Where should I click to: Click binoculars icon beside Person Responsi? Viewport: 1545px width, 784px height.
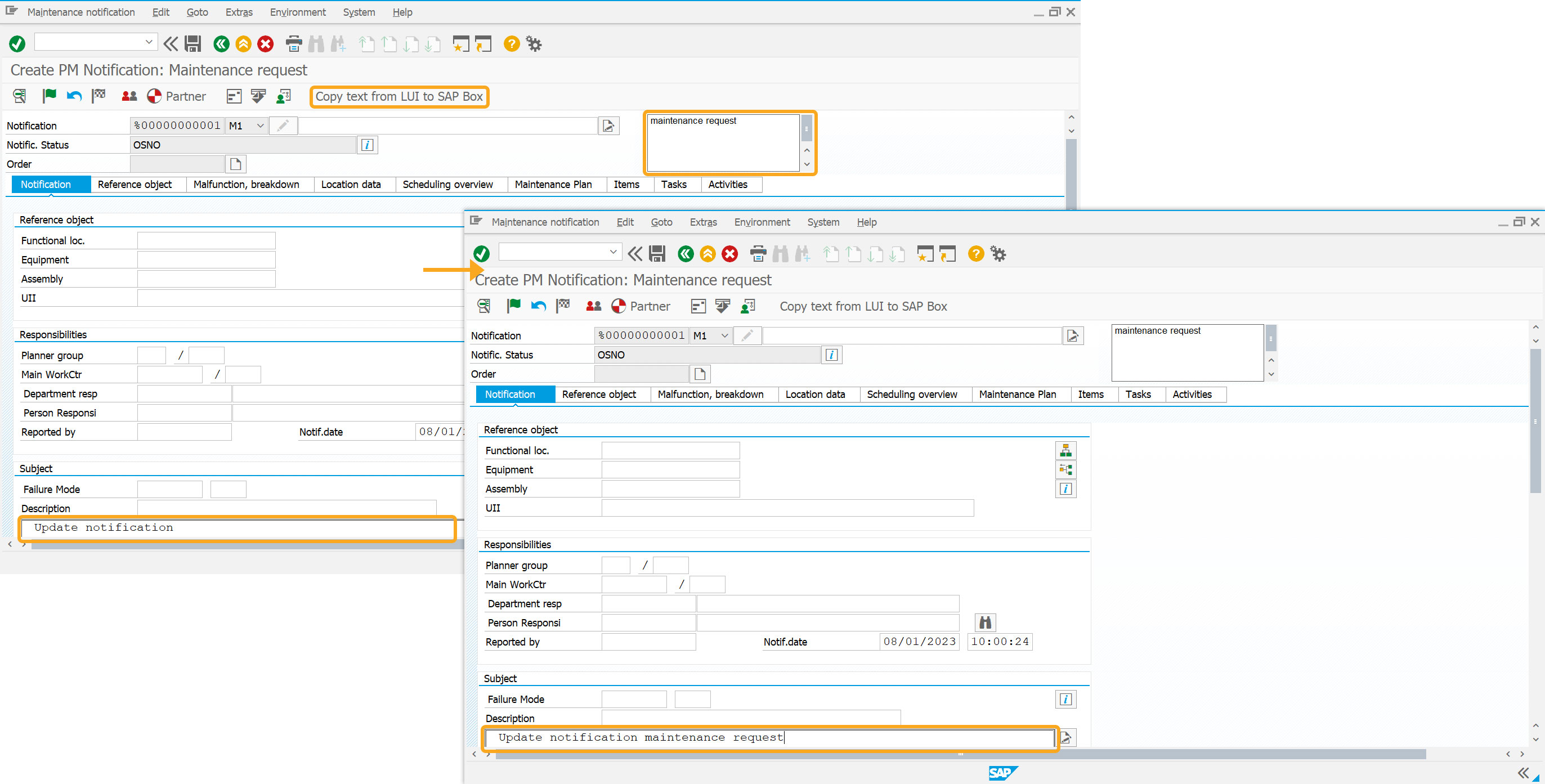(985, 622)
